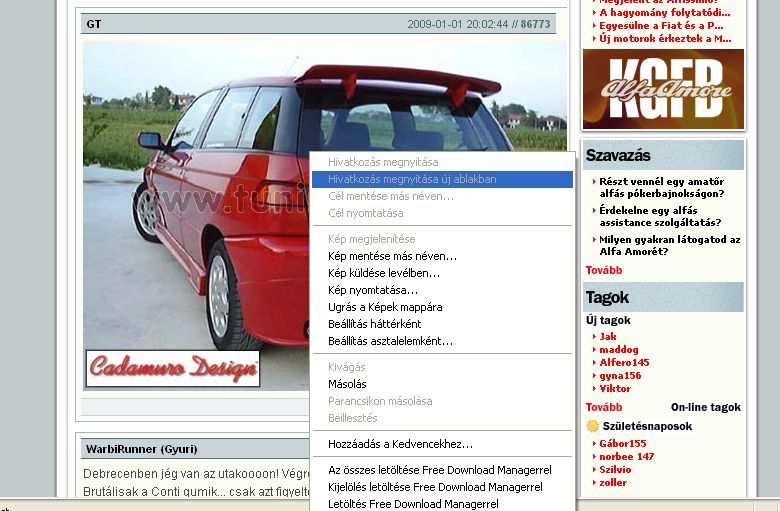This screenshot has width=780, height=511.
Task: Open member profile 'Jak'
Action: tap(608, 336)
